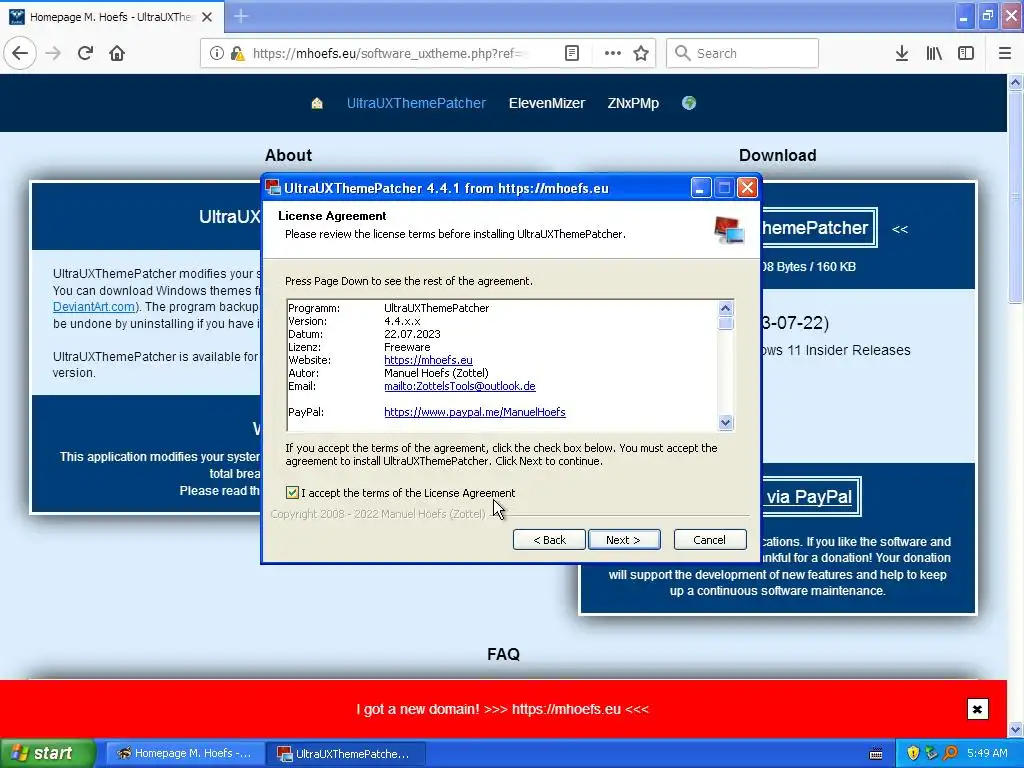Open page actions three-dot menu
This screenshot has width=1024, height=768.
pos(613,53)
